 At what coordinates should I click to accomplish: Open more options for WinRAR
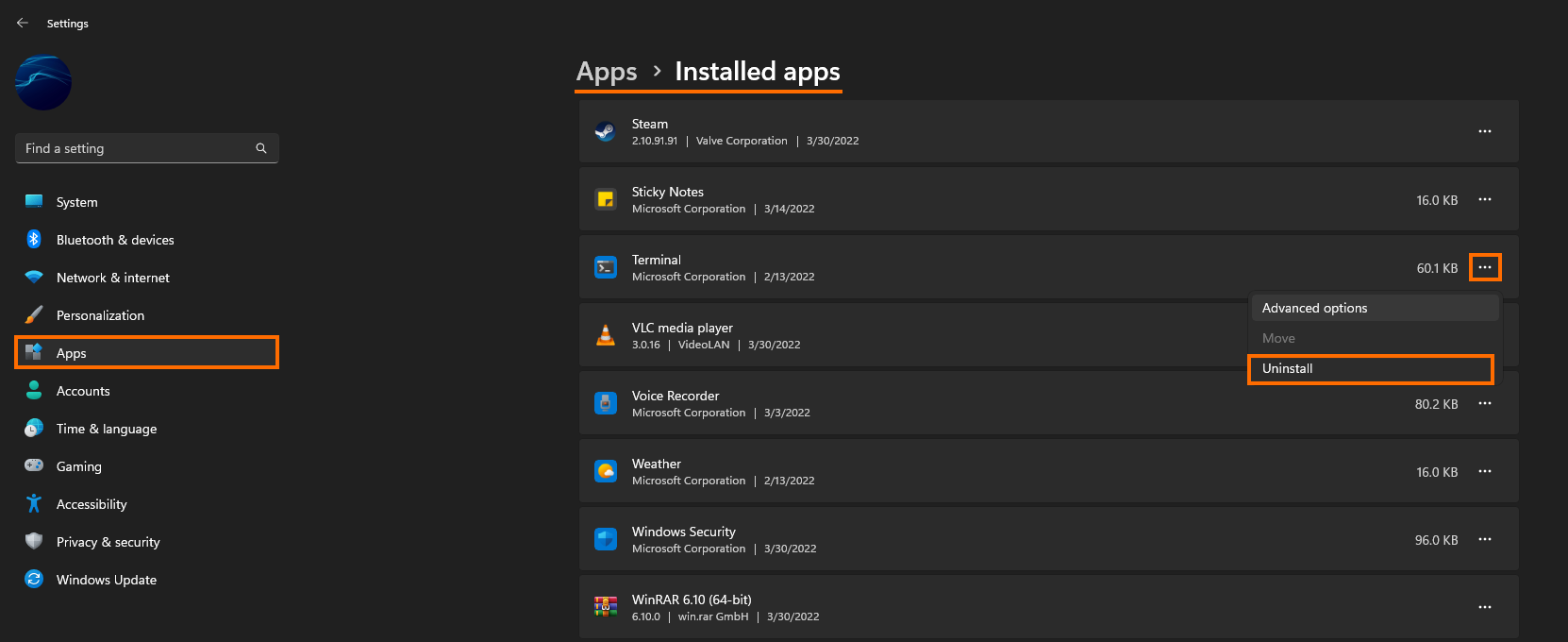(1485, 607)
